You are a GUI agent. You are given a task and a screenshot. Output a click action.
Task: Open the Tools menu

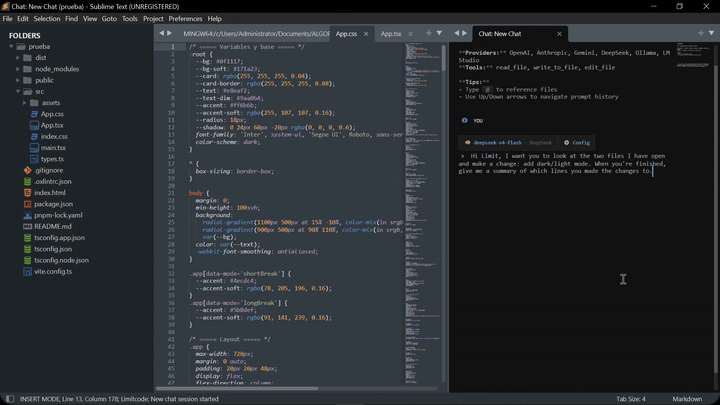(x=129, y=19)
